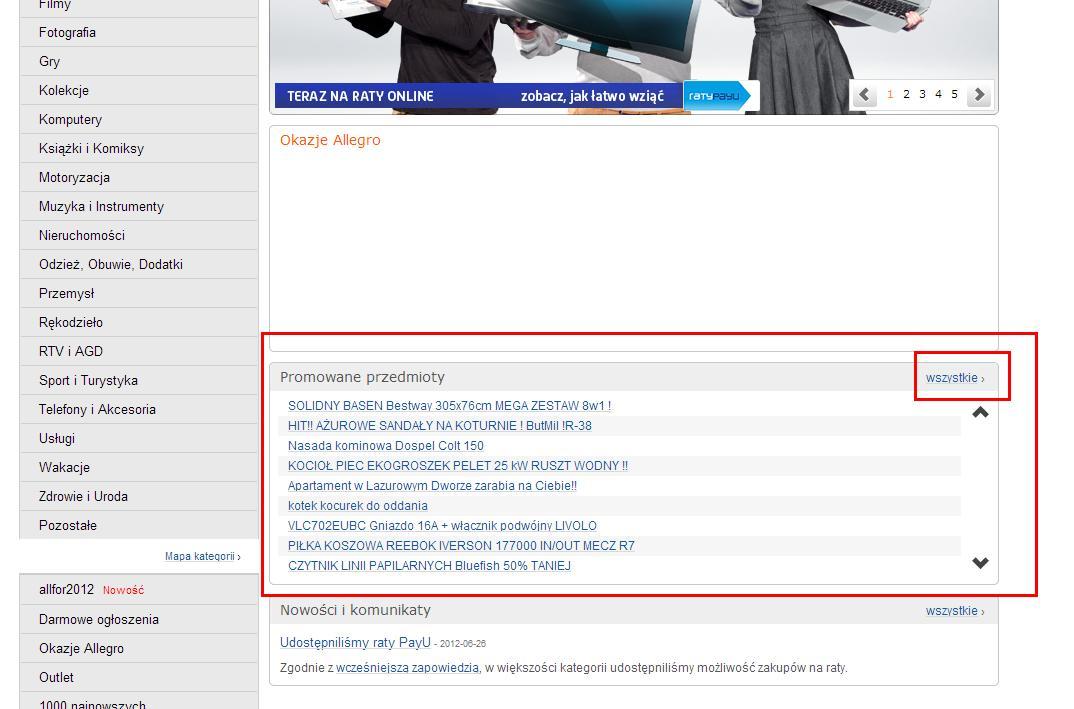Open kotek kocurek do oddania listing

(358, 506)
